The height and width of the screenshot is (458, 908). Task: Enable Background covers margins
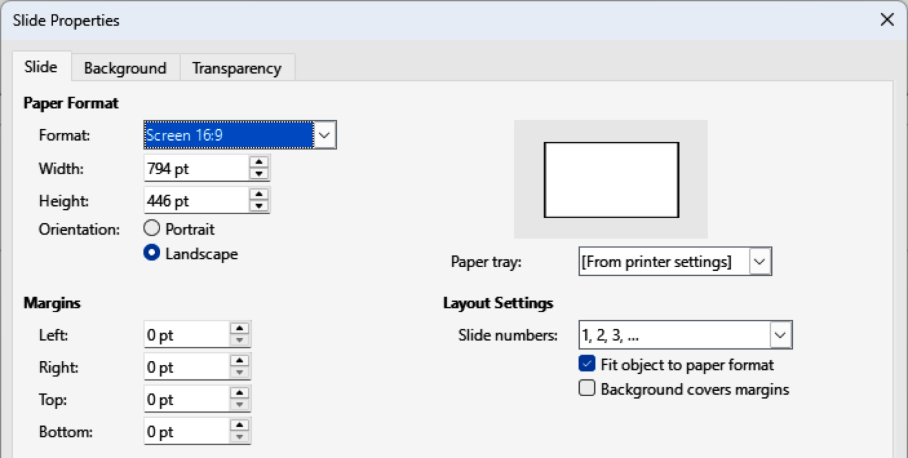587,389
